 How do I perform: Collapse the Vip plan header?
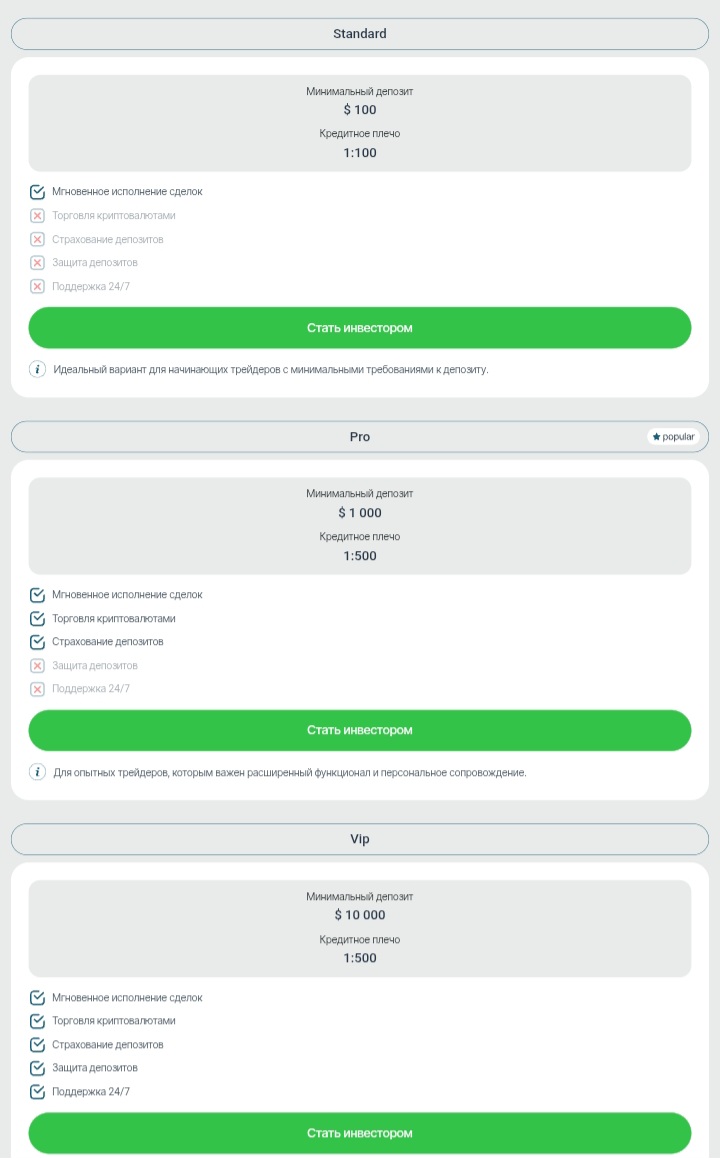(359, 838)
